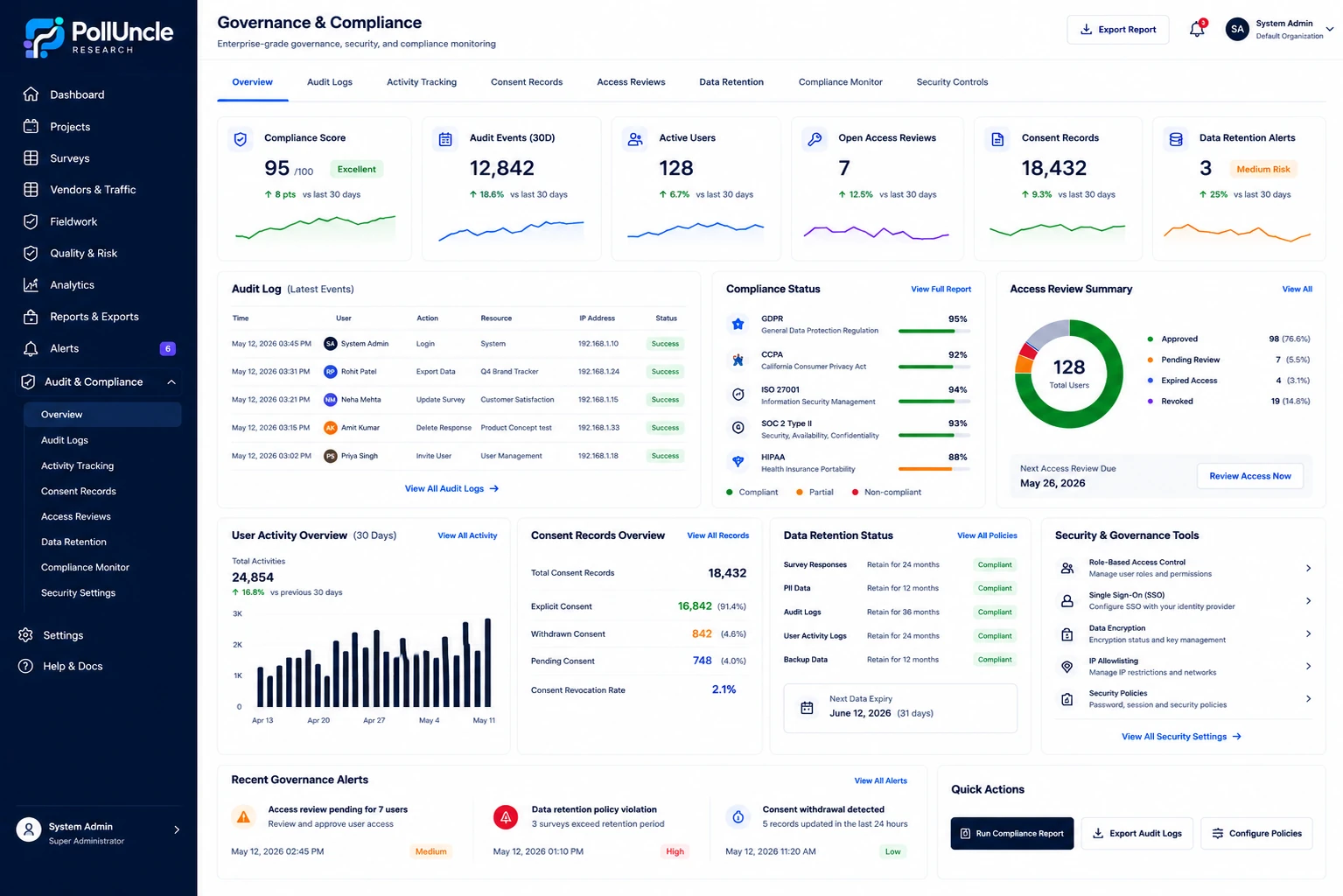
Task: Click the Dashboard home icon in sidebar
Action: pos(31,94)
